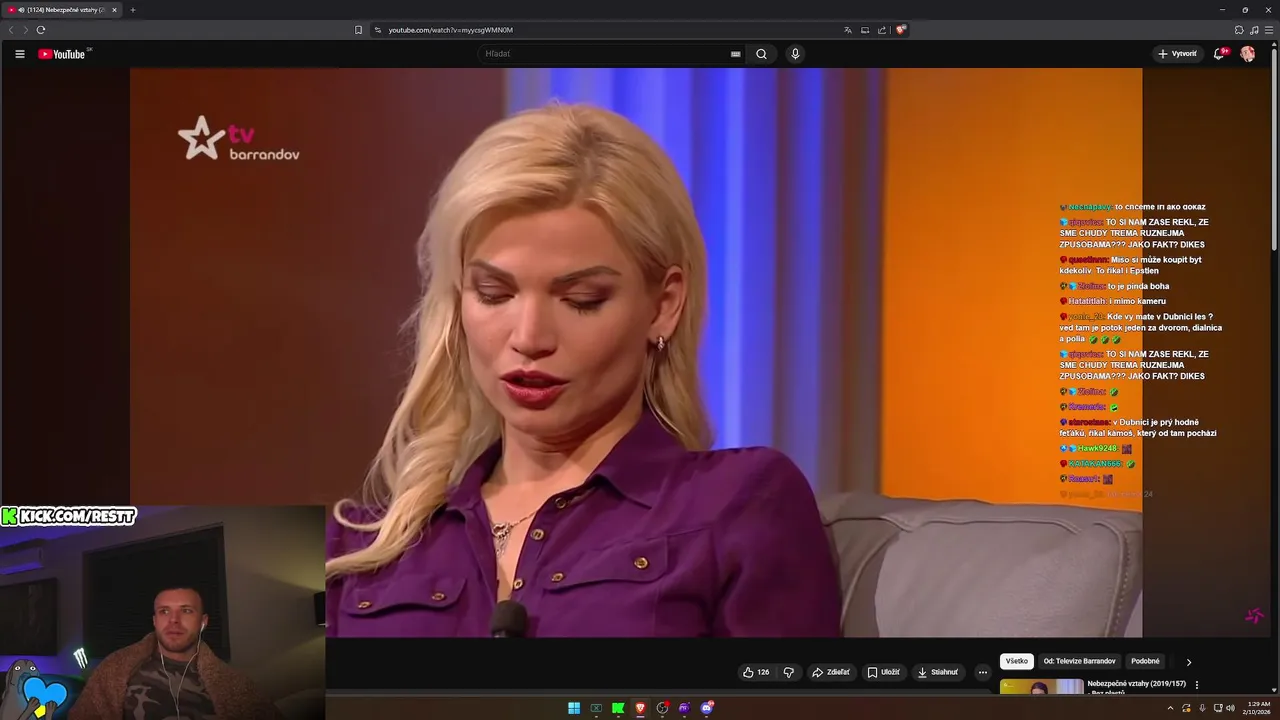Select the active Nebezpečné vztahy browser tab
The width and height of the screenshot is (1280, 720).
coord(62,10)
